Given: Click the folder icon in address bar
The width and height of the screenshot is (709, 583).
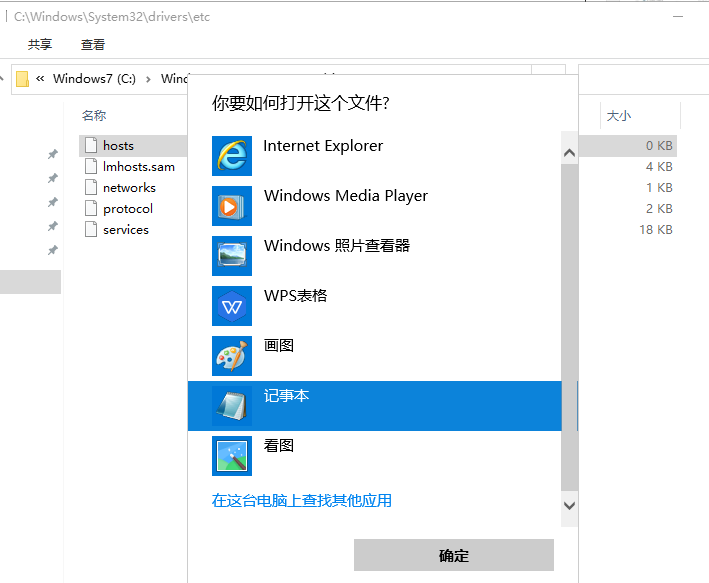Looking at the screenshot, I should tap(22, 79).
